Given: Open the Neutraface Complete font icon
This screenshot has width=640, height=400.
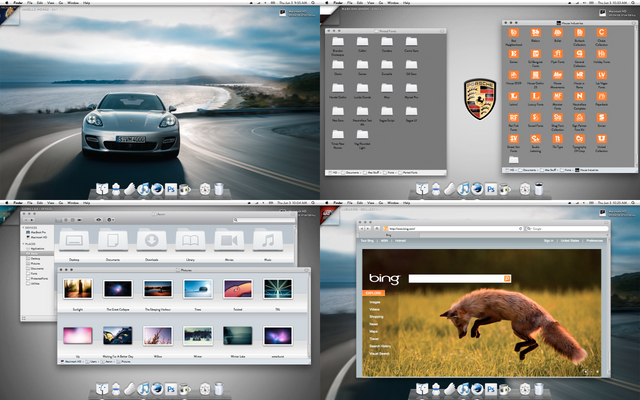Looking at the screenshot, I should click(x=579, y=96).
